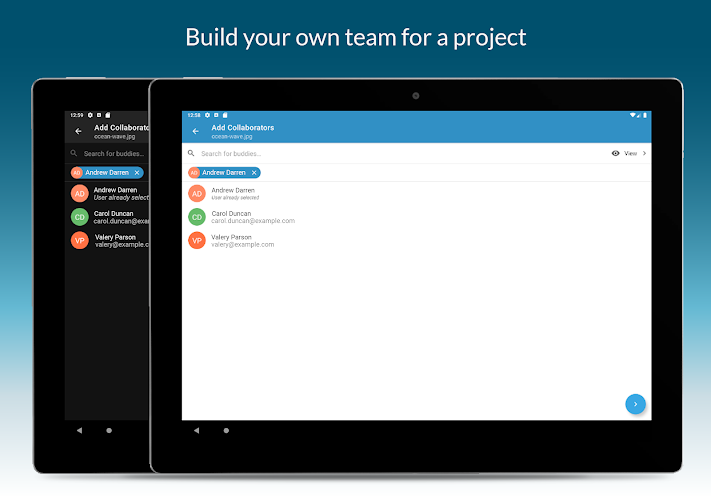Select Carol Duncan name on light tablet
711x500 pixels.
(231, 214)
